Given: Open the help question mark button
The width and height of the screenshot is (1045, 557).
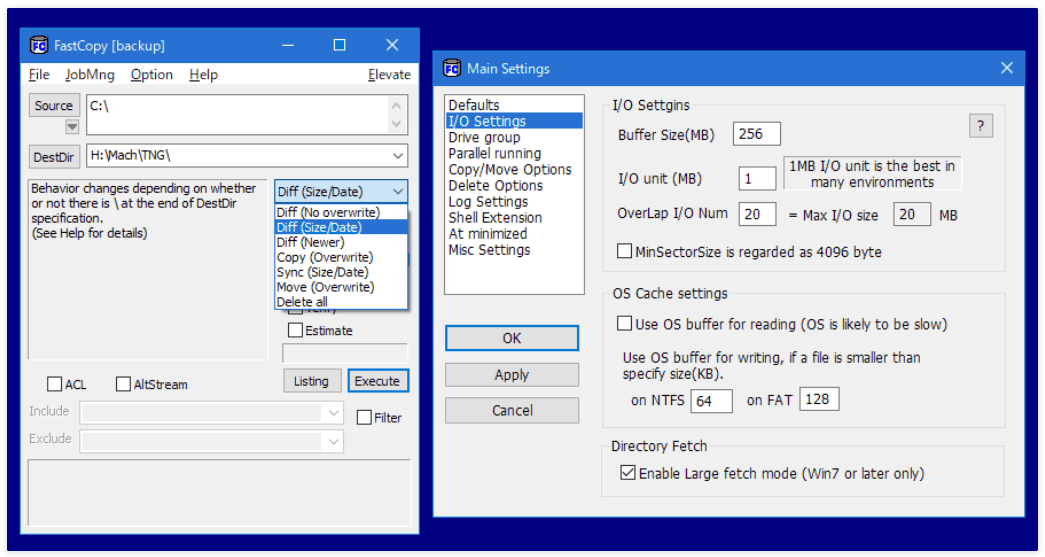Looking at the screenshot, I should (x=981, y=126).
